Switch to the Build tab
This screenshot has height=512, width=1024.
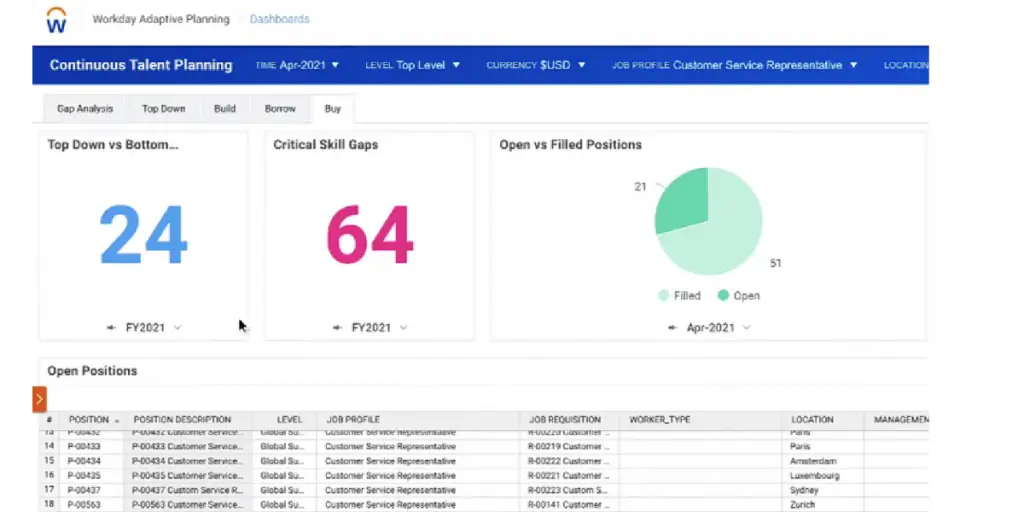pos(225,109)
